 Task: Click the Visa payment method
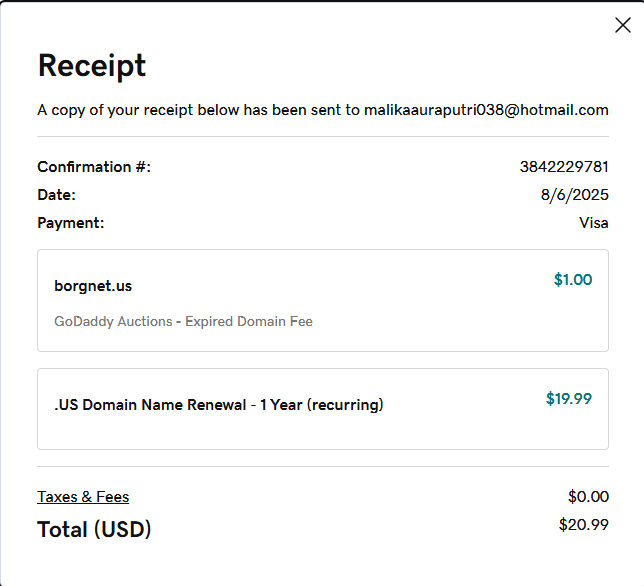(x=593, y=223)
